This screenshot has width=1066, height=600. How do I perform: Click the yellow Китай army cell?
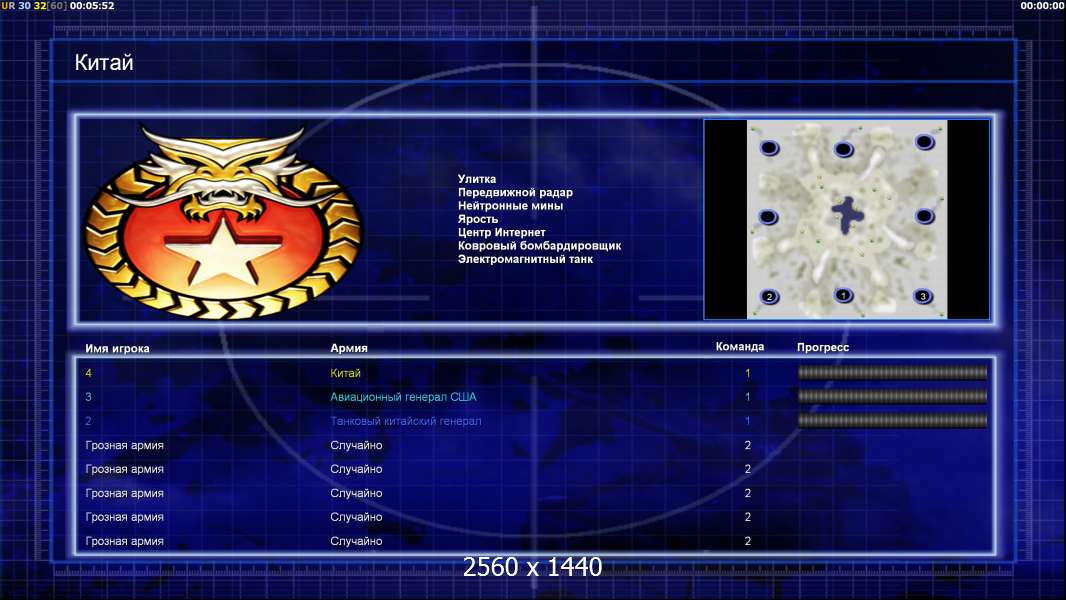(345, 373)
